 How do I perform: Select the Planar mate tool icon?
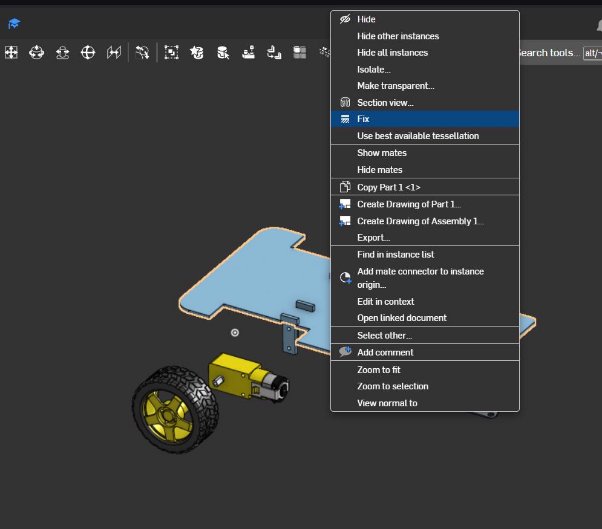[x=11, y=52]
